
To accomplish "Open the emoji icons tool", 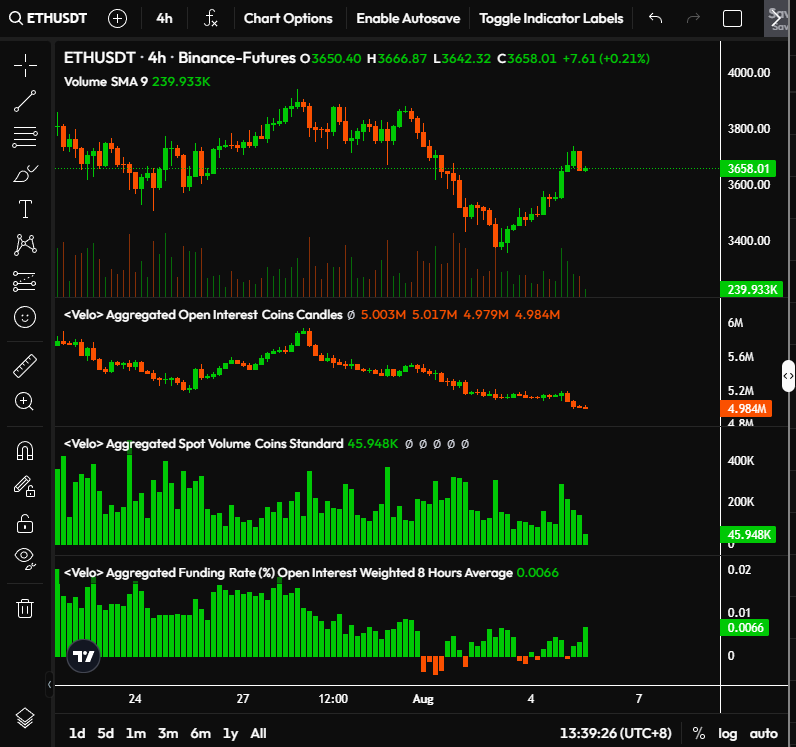I will [x=25, y=317].
